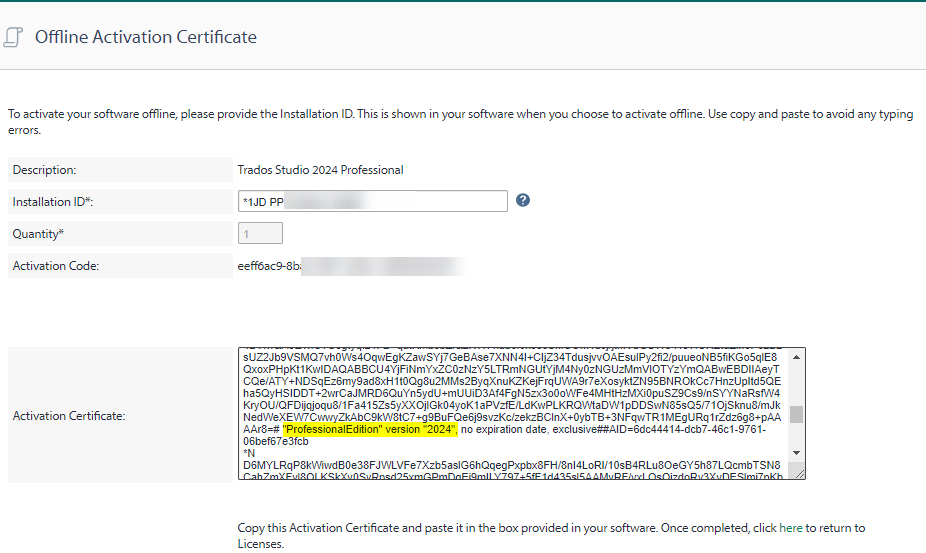Viewport: 926px width, 553px height.
Task: Click the Activation Code value starting eeff6ac9
Action: (x=352, y=266)
